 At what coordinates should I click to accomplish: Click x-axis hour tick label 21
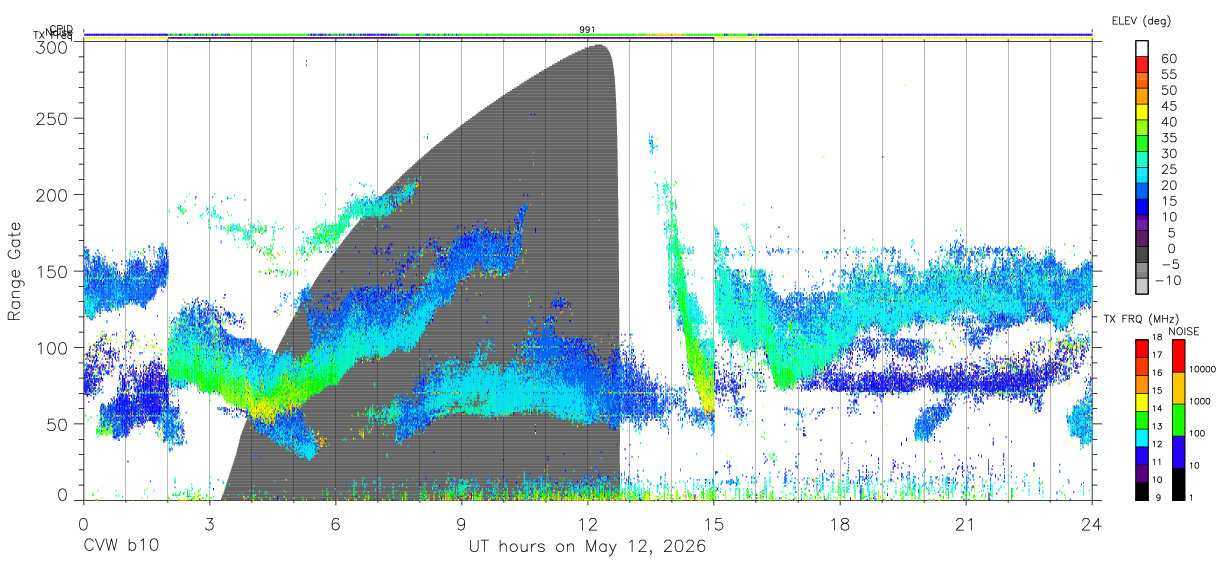point(966,524)
